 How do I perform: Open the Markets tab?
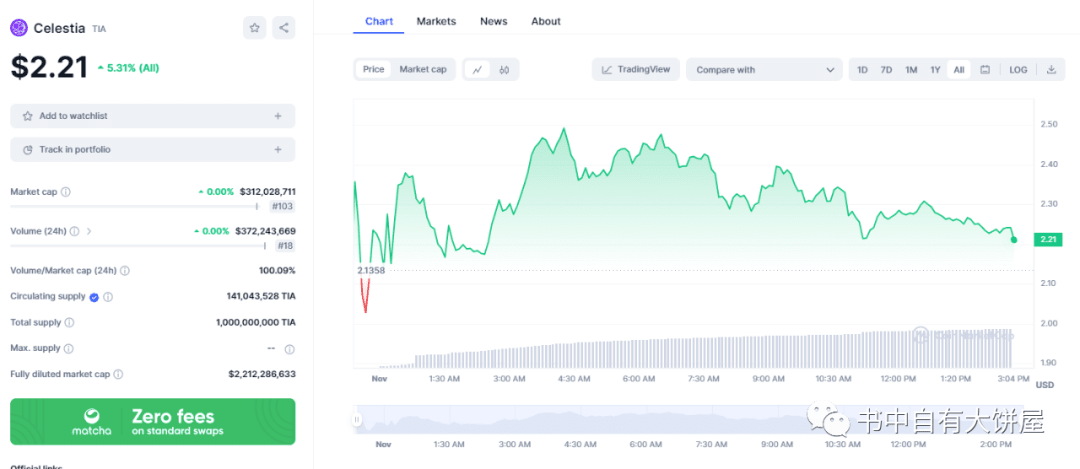pyautogui.click(x=436, y=21)
